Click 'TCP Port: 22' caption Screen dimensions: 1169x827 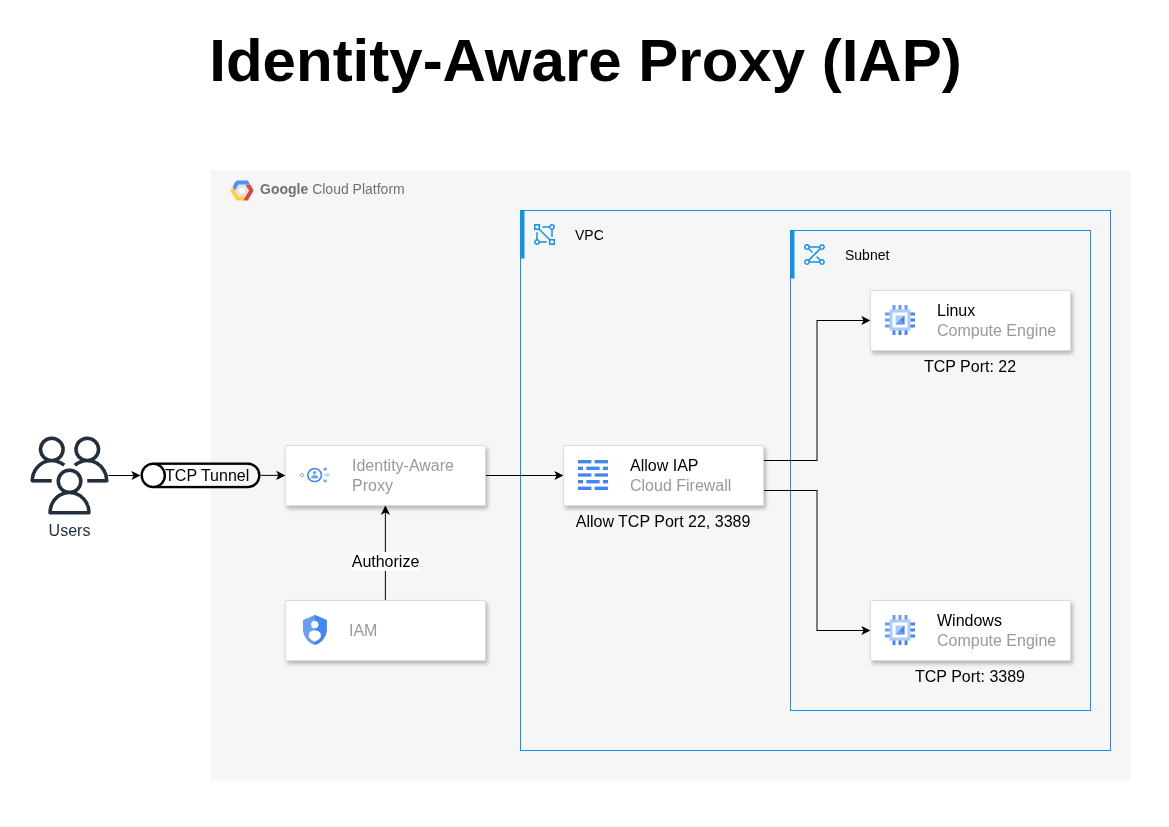(970, 366)
